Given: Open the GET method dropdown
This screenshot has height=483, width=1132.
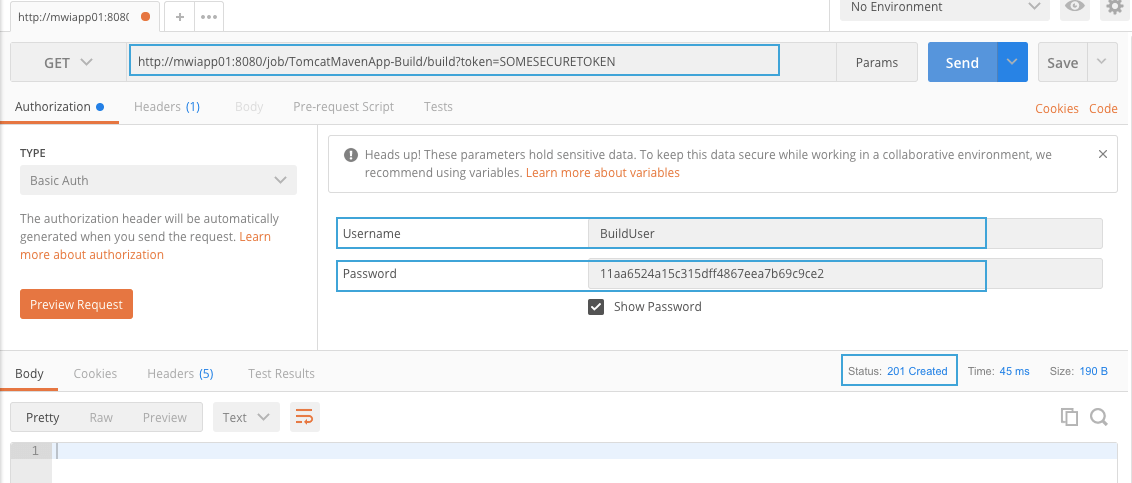Looking at the screenshot, I should pyautogui.click(x=69, y=62).
